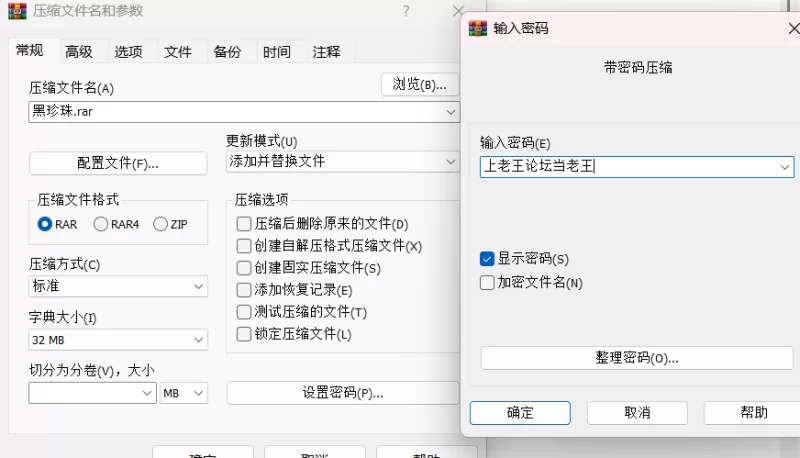Expand the 字典大小 32 MB dropdown

click(118, 340)
